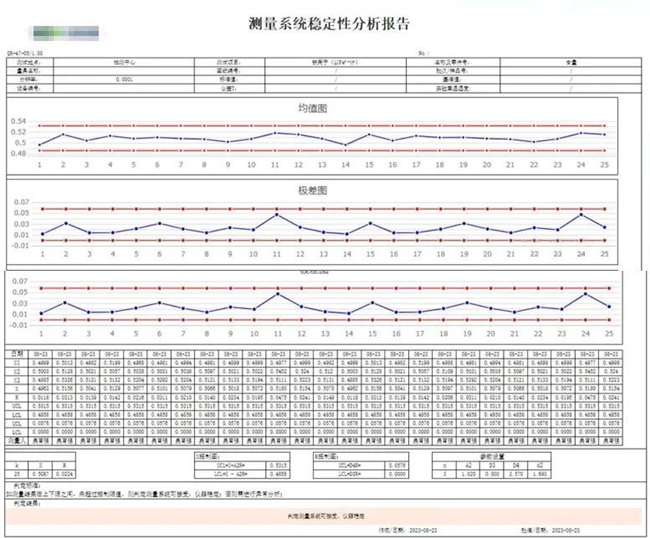Click the 0.0001 resolution value in header table
The width and height of the screenshot is (650, 538).
[x=125, y=77]
